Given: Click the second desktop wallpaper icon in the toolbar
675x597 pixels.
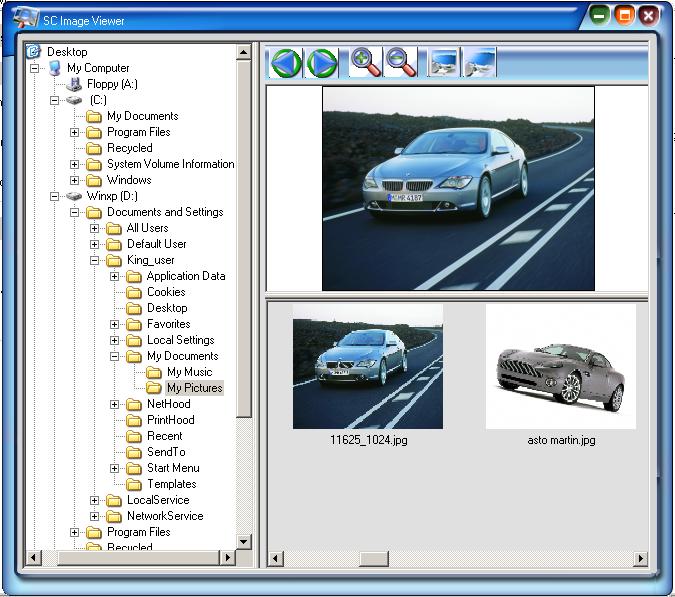Looking at the screenshot, I should click(480, 63).
